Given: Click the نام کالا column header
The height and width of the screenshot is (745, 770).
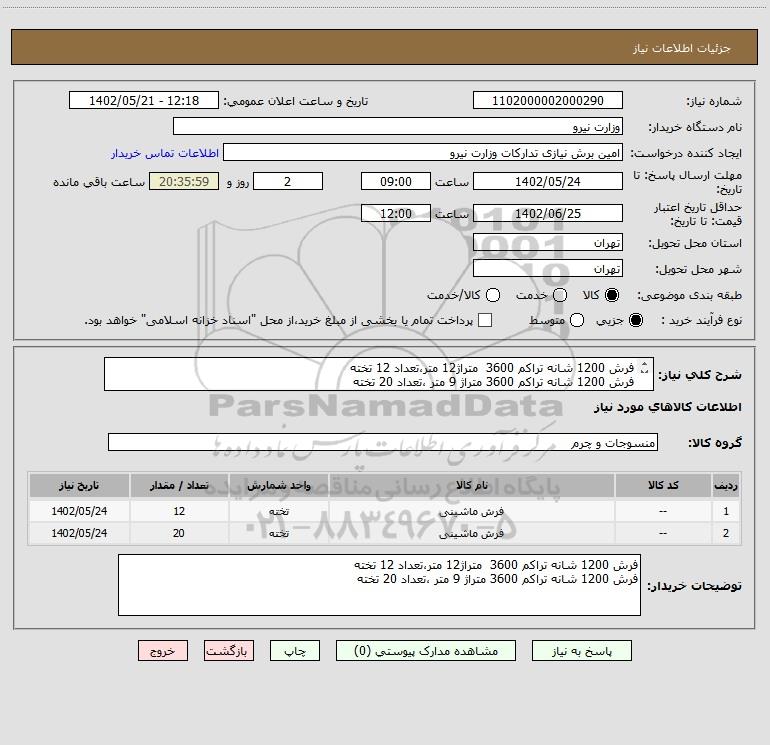Looking at the screenshot, I should 471,485.
